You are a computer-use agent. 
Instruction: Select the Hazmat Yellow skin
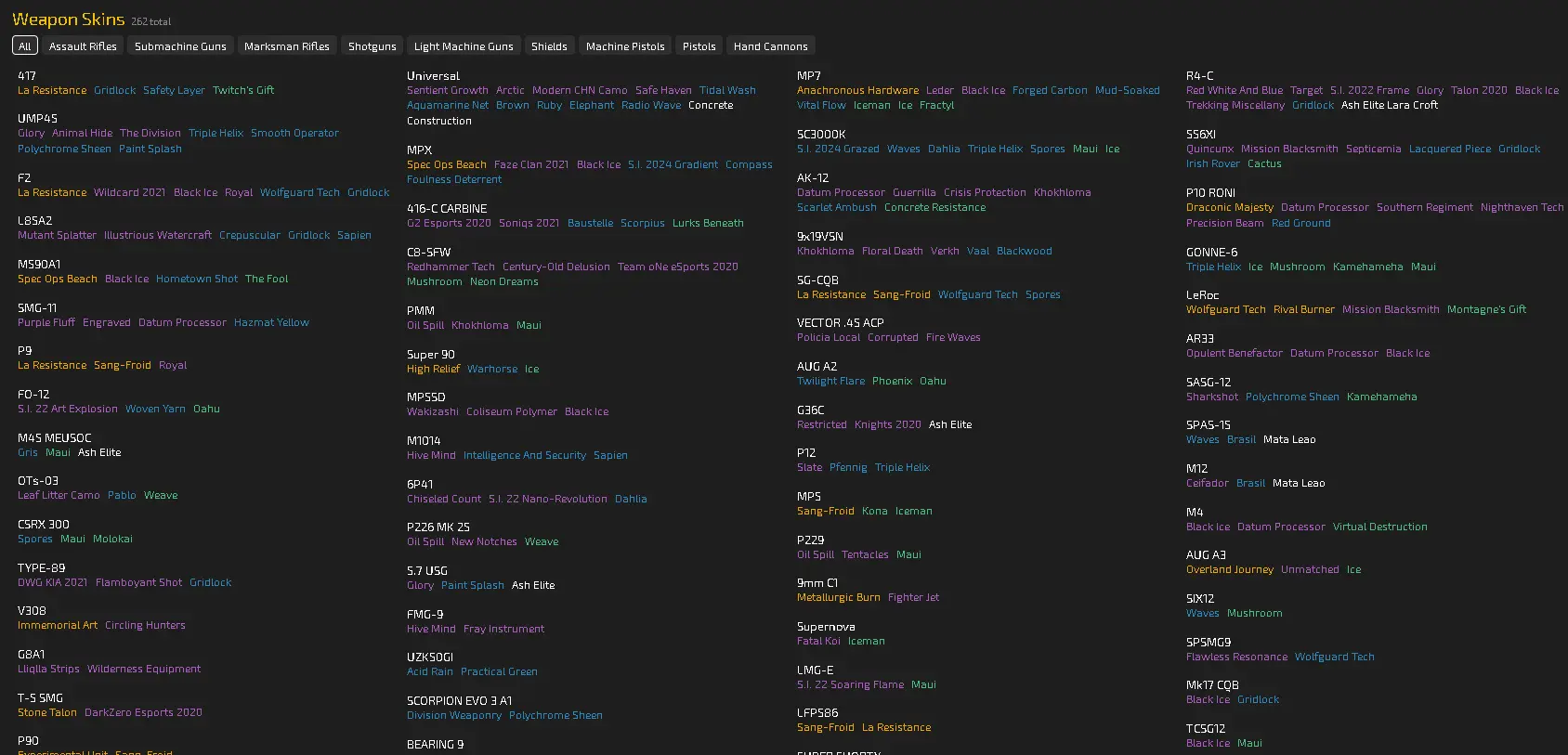click(x=271, y=322)
